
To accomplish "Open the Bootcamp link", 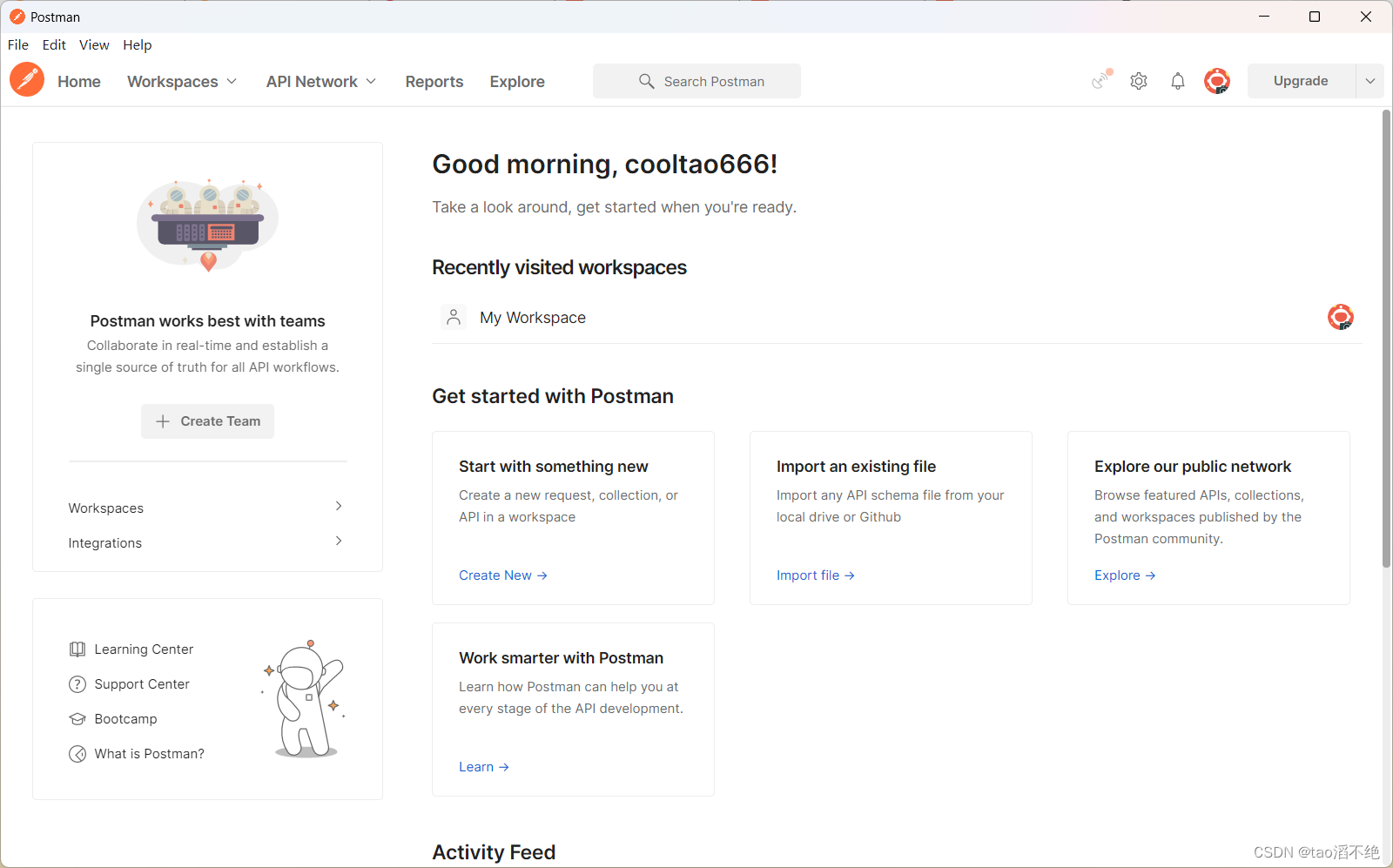I will [x=126, y=719].
